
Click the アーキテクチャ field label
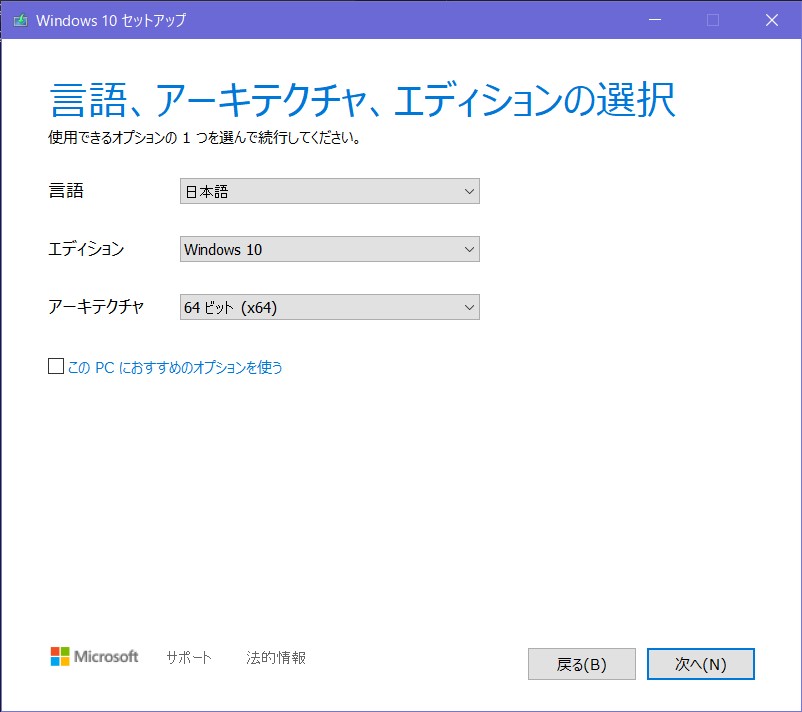(96, 306)
